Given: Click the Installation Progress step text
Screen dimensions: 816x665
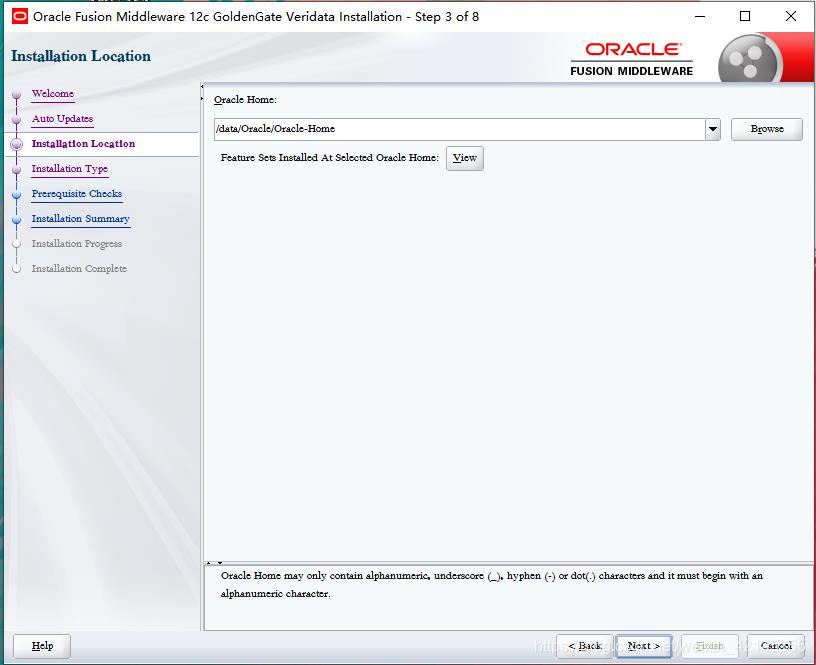Looking at the screenshot, I should 76,244.
